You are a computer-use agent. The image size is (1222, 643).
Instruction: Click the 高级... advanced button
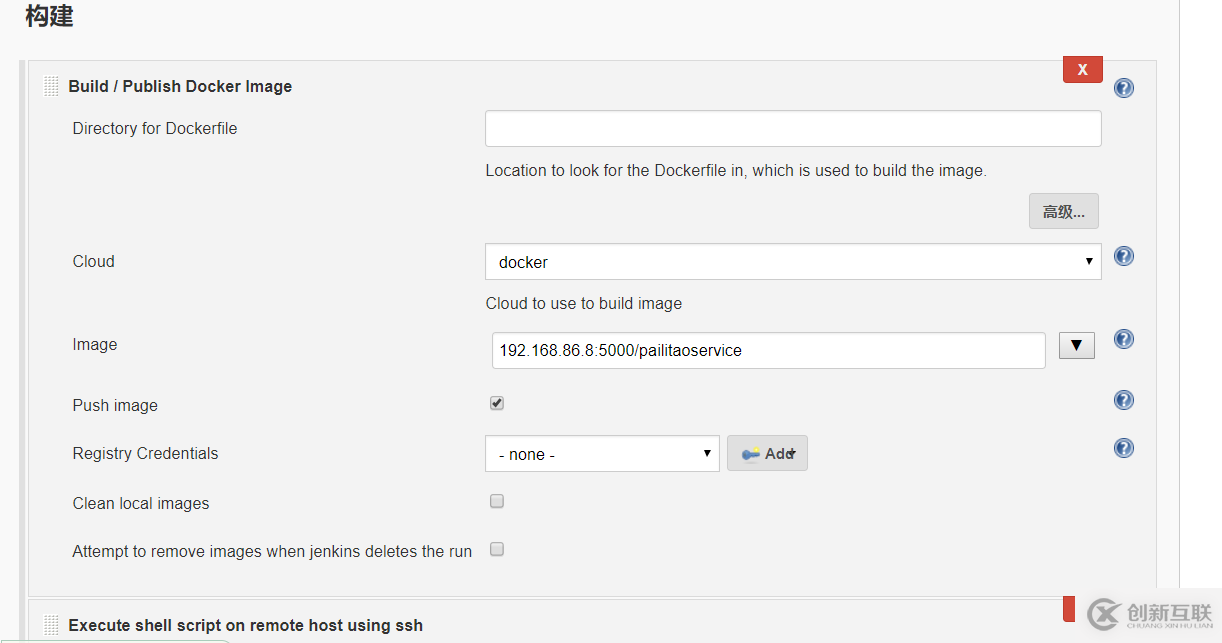coord(1063,212)
